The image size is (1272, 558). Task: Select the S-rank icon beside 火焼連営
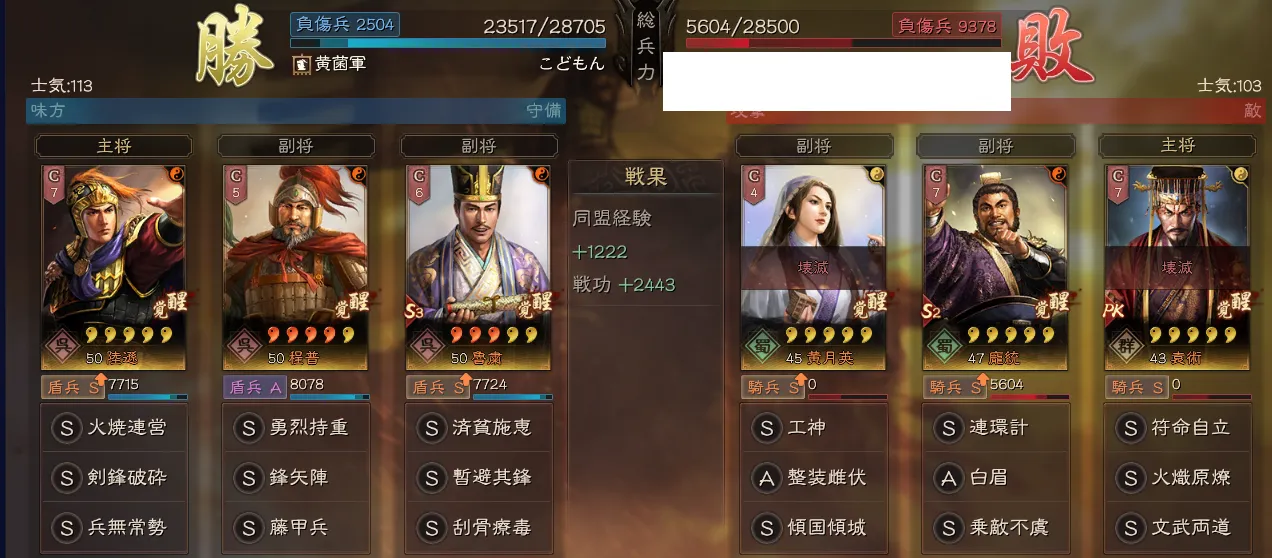(x=67, y=428)
